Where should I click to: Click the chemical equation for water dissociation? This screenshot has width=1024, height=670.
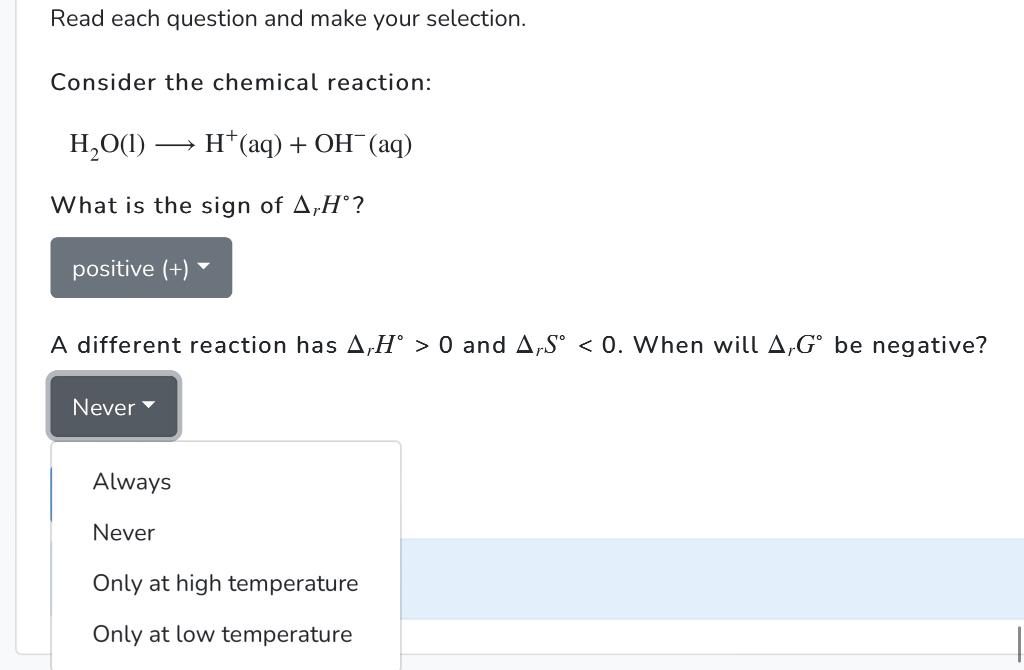click(x=240, y=143)
